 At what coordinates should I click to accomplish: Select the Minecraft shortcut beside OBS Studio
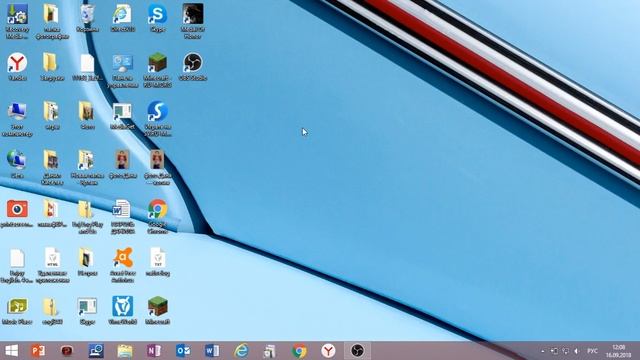click(x=158, y=70)
